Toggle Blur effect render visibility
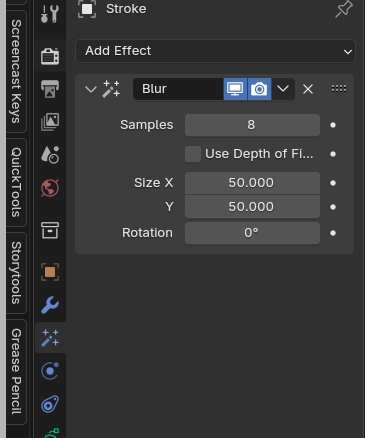The width and height of the screenshot is (365, 438). (259, 89)
